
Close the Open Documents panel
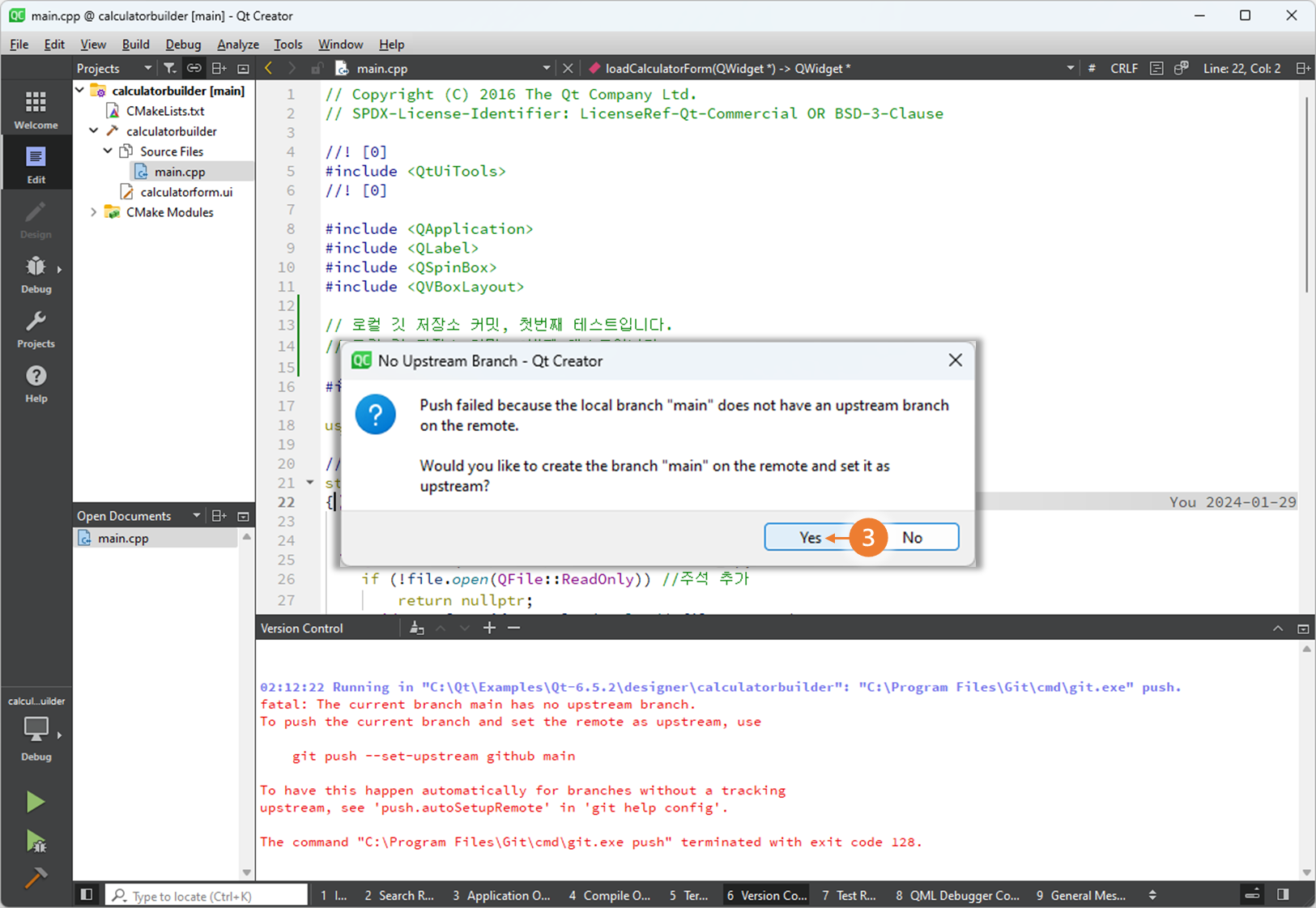243,516
